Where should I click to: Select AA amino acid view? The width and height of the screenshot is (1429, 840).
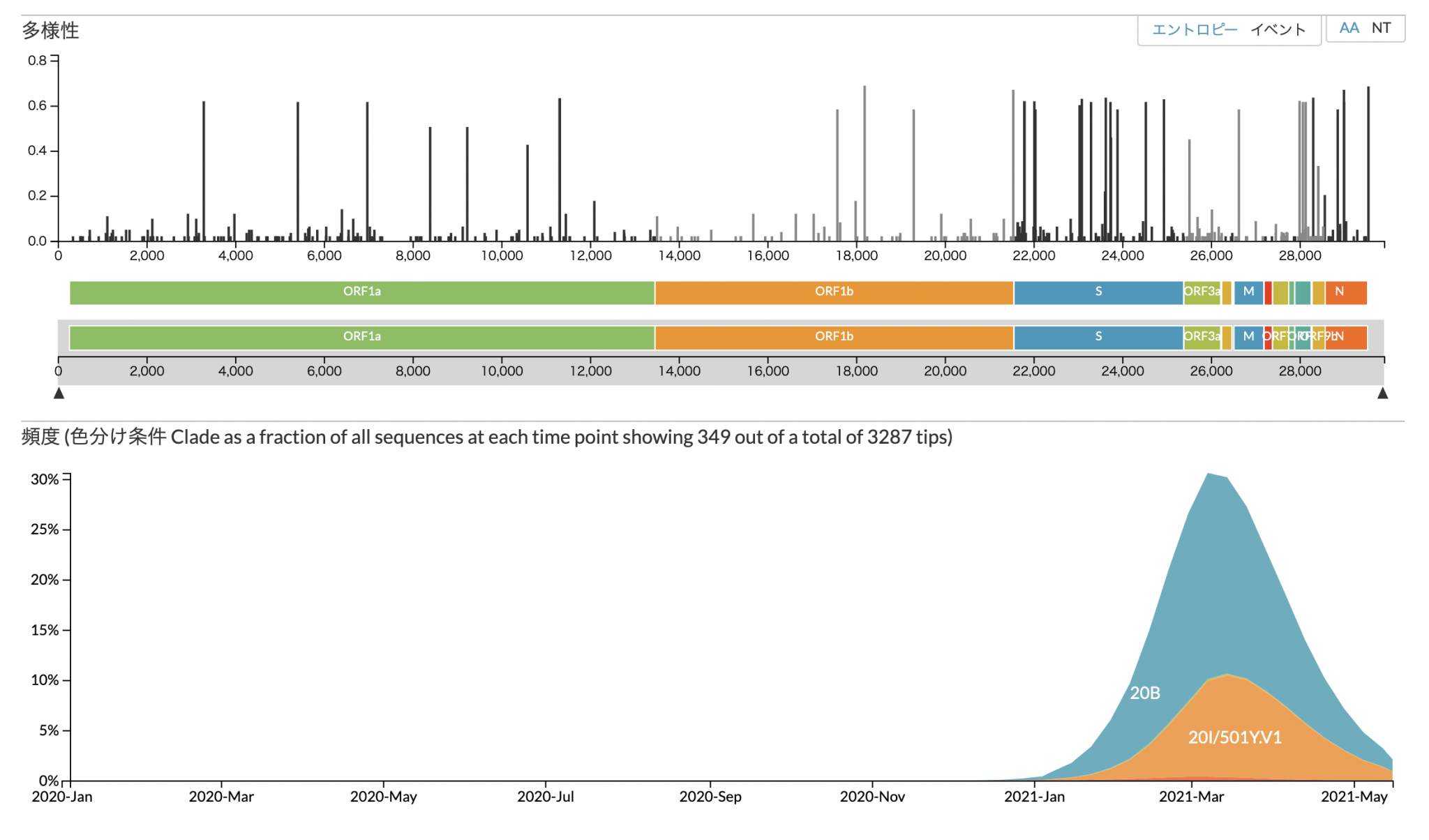(x=1349, y=28)
